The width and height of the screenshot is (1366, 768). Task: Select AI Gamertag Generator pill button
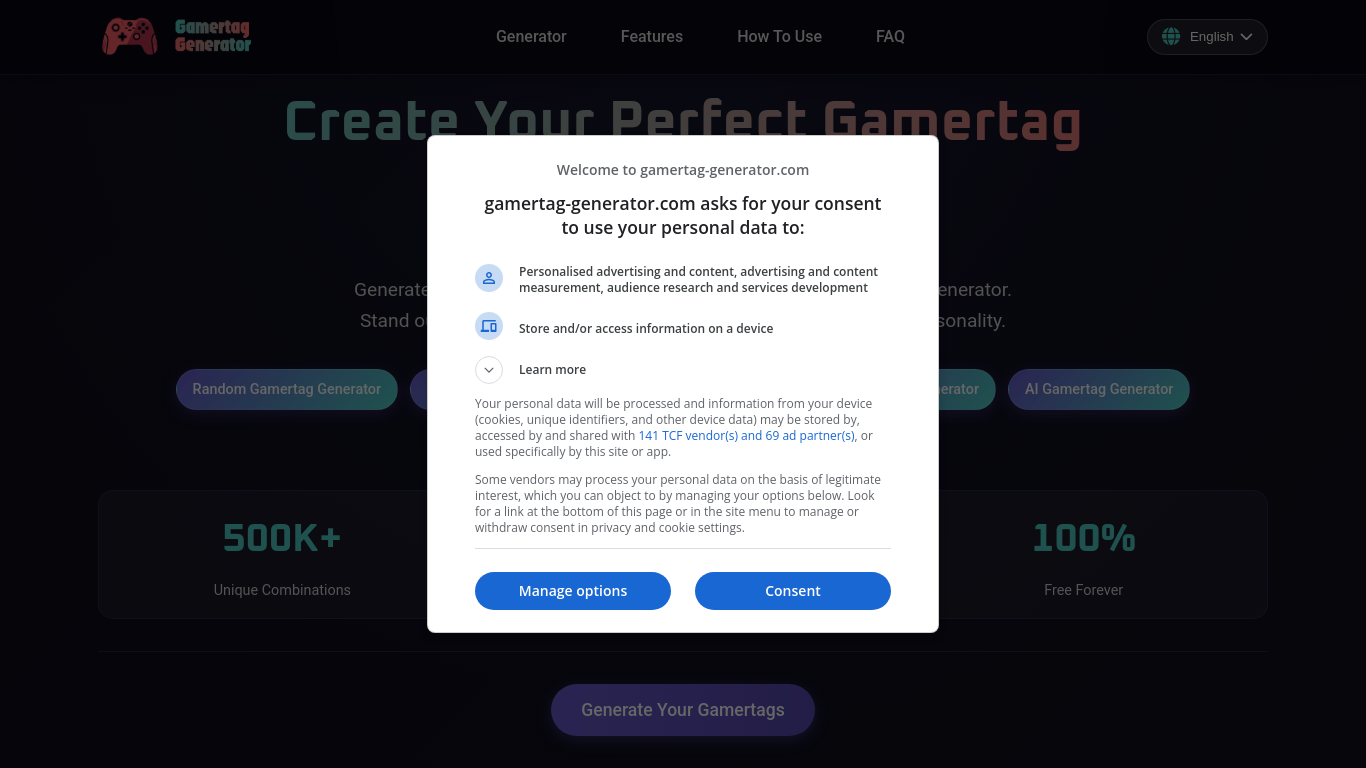tap(1098, 389)
